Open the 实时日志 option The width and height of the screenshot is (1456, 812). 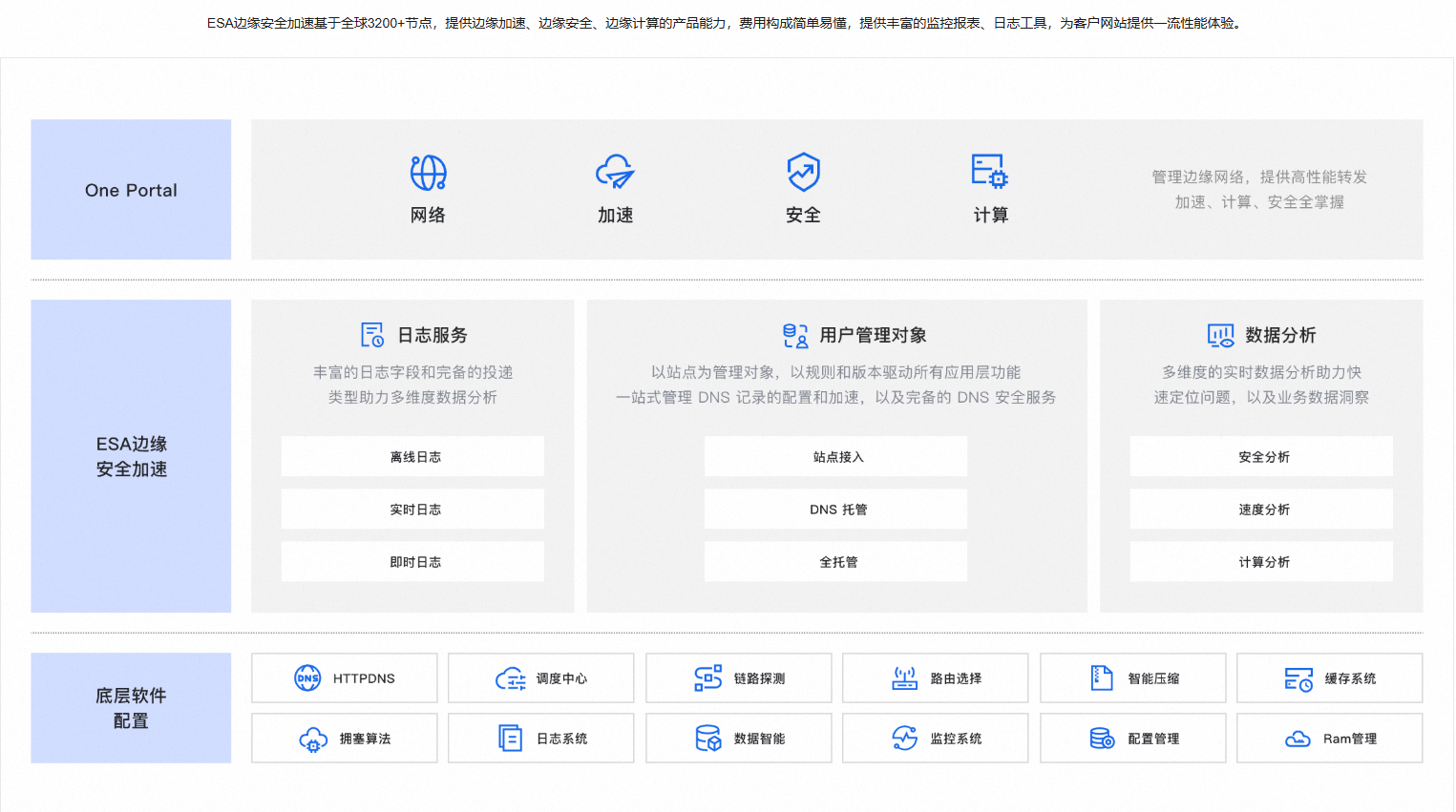click(412, 510)
